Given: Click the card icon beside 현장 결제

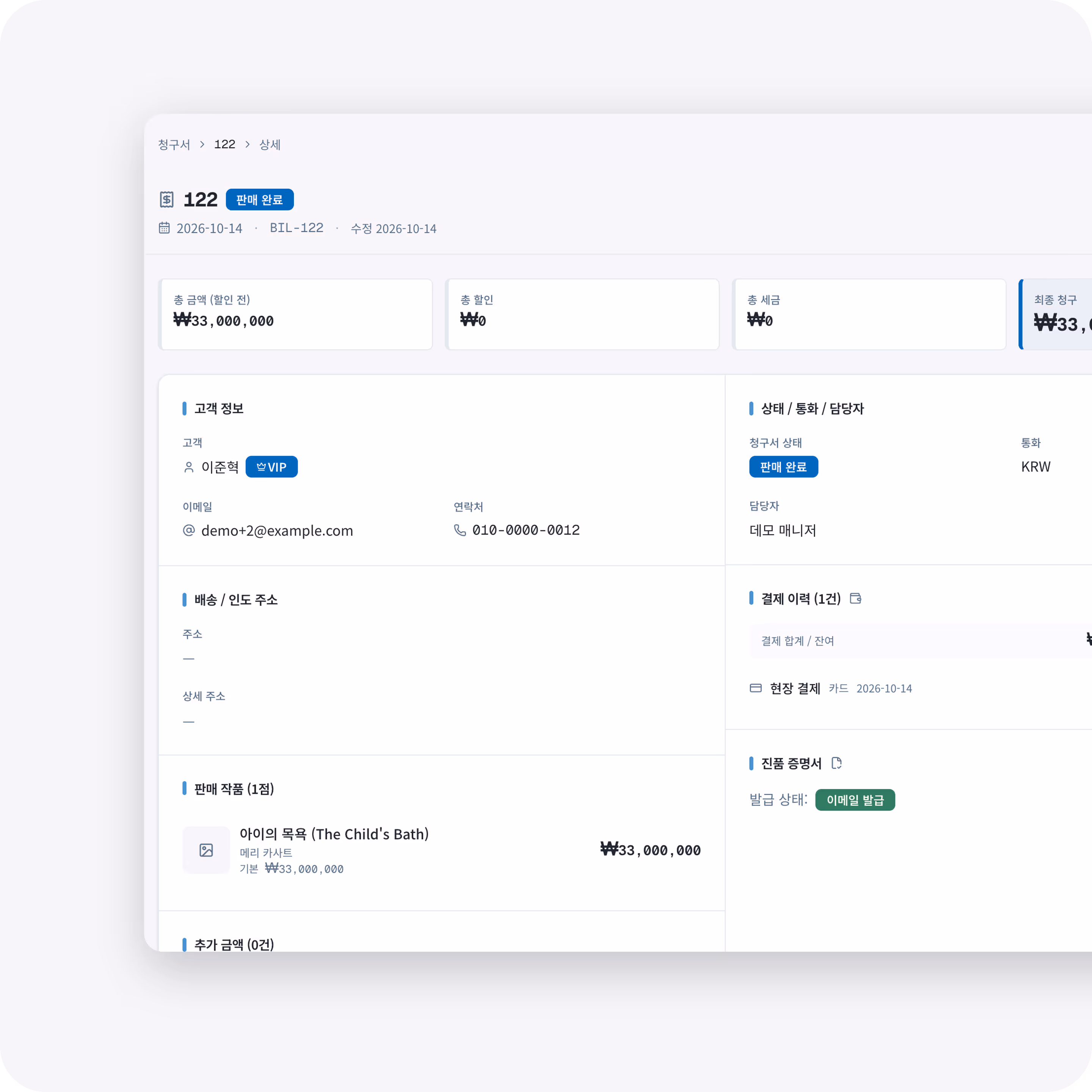Looking at the screenshot, I should pyautogui.click(x=756, y=688).
